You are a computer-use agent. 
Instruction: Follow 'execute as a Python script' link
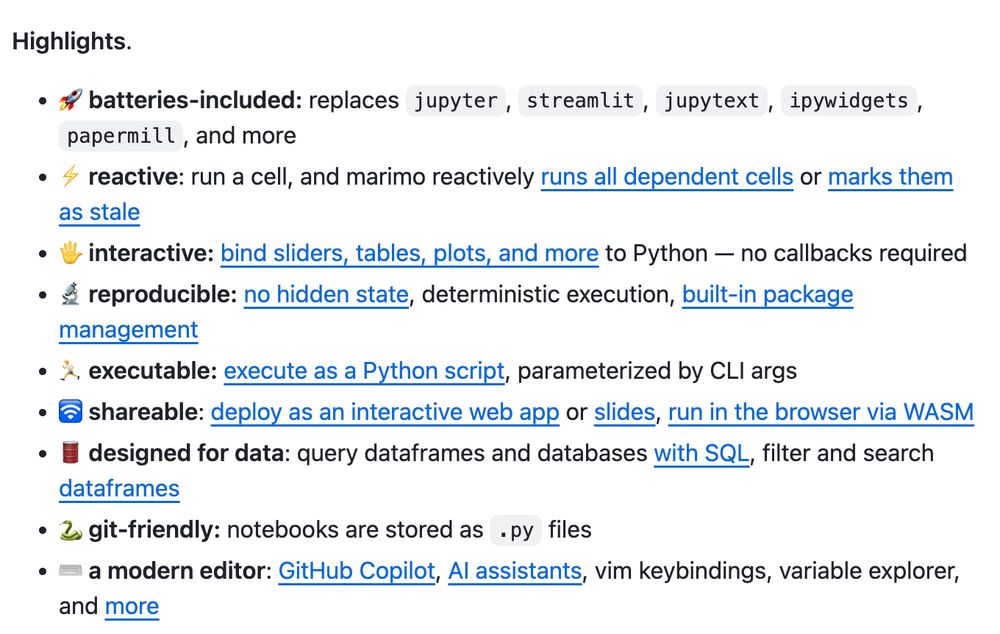pos(364,371)
